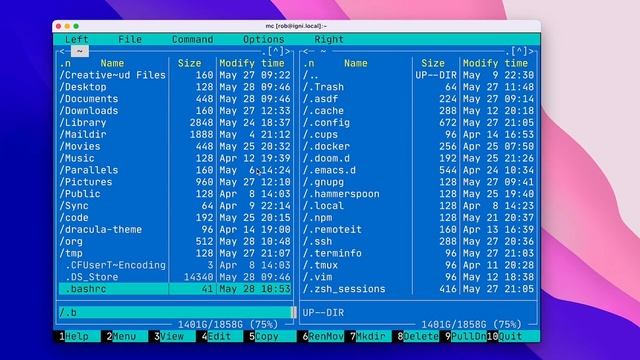Click the left panel history forward arrow
Viewport: 640px width, 360px height.
(287, 51)
